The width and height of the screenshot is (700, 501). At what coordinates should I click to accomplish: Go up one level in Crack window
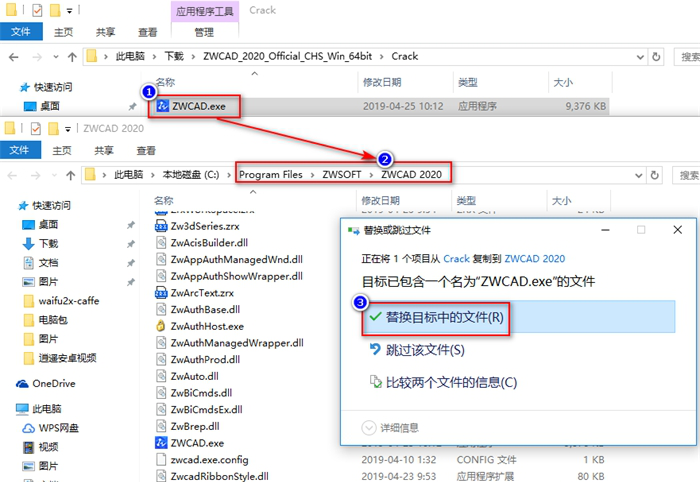tap(72, 57)
